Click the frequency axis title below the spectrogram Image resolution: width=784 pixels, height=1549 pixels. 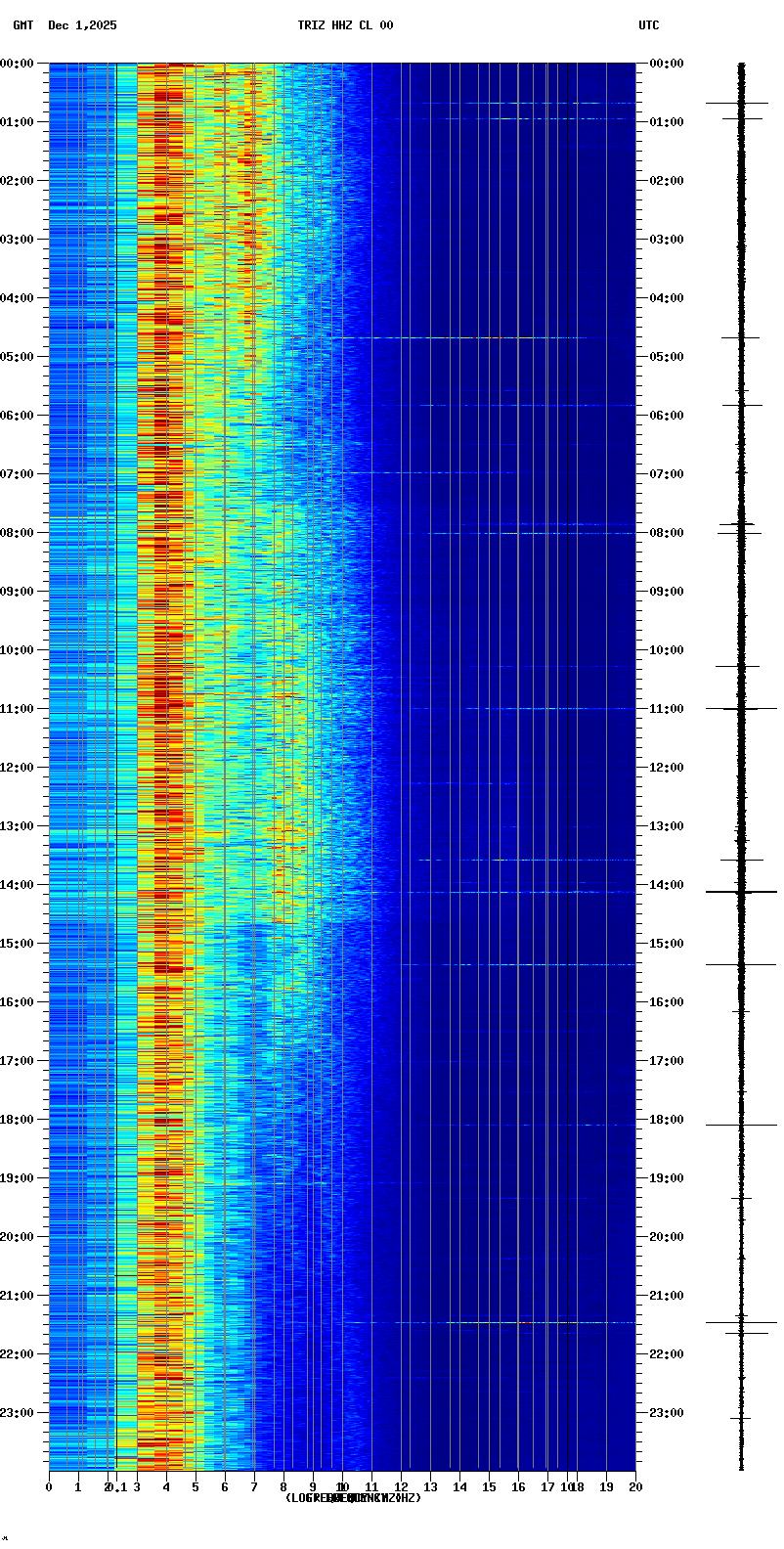[x=353, y=1498]
